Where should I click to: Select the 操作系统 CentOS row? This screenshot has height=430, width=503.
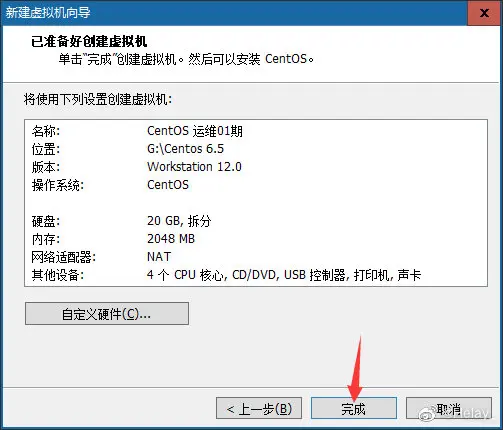click(256, 185)
